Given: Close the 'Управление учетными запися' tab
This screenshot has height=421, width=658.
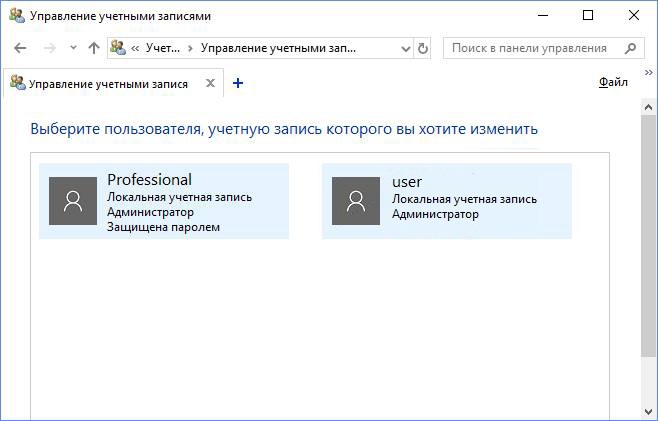Looking at the screenshot, I should point(210,83).
